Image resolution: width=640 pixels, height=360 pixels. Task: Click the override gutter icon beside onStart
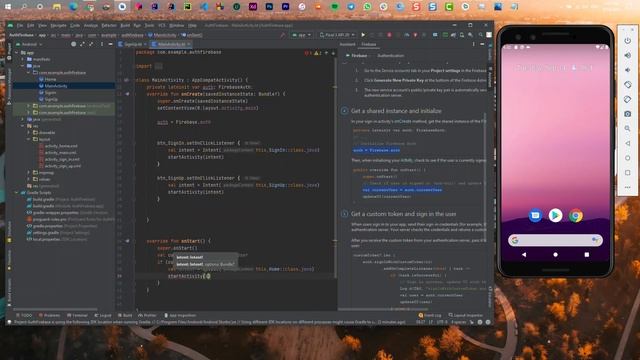pos(127,241)
